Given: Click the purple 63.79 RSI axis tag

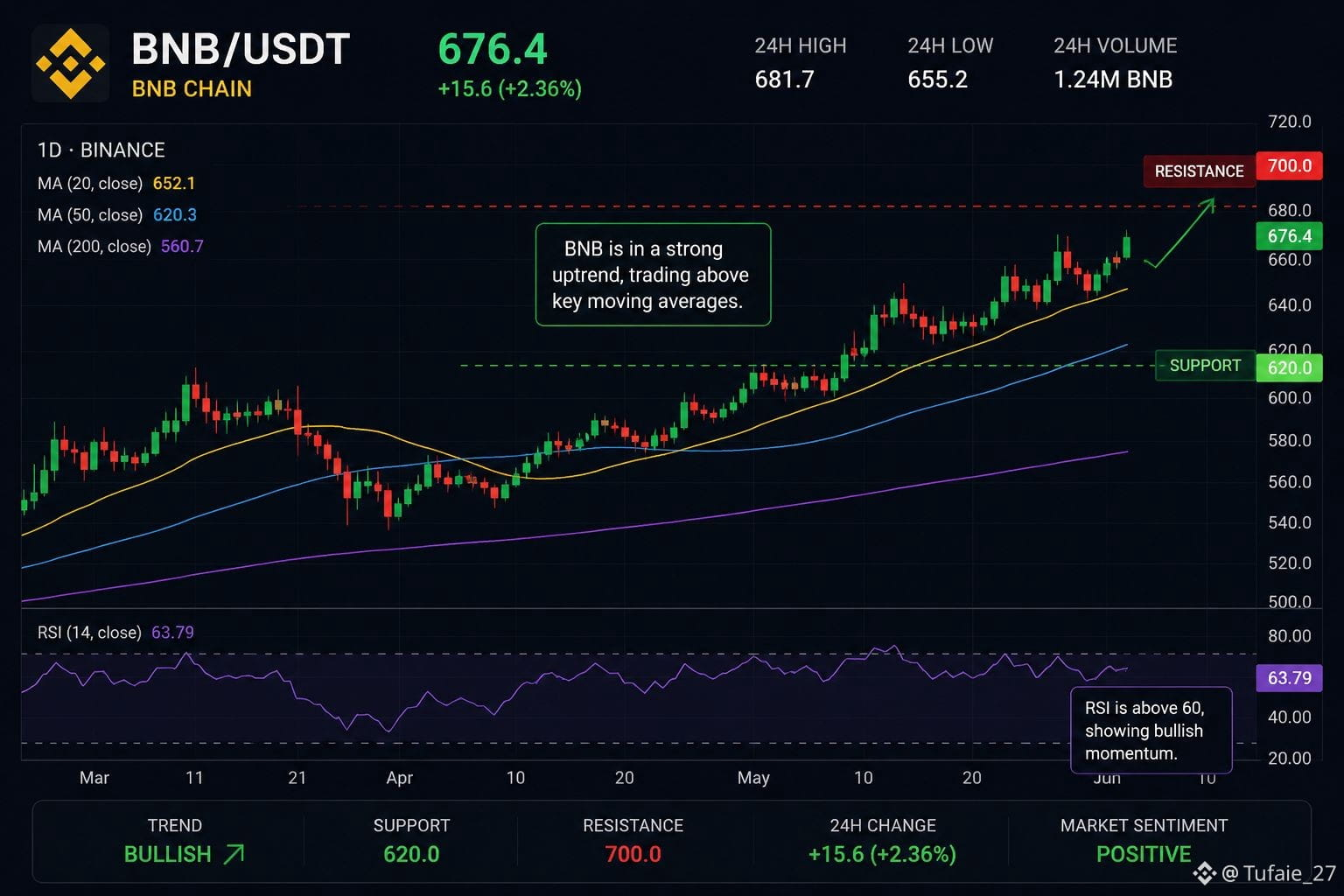Looking at the screenshot, I should [x=1289, y=678].
